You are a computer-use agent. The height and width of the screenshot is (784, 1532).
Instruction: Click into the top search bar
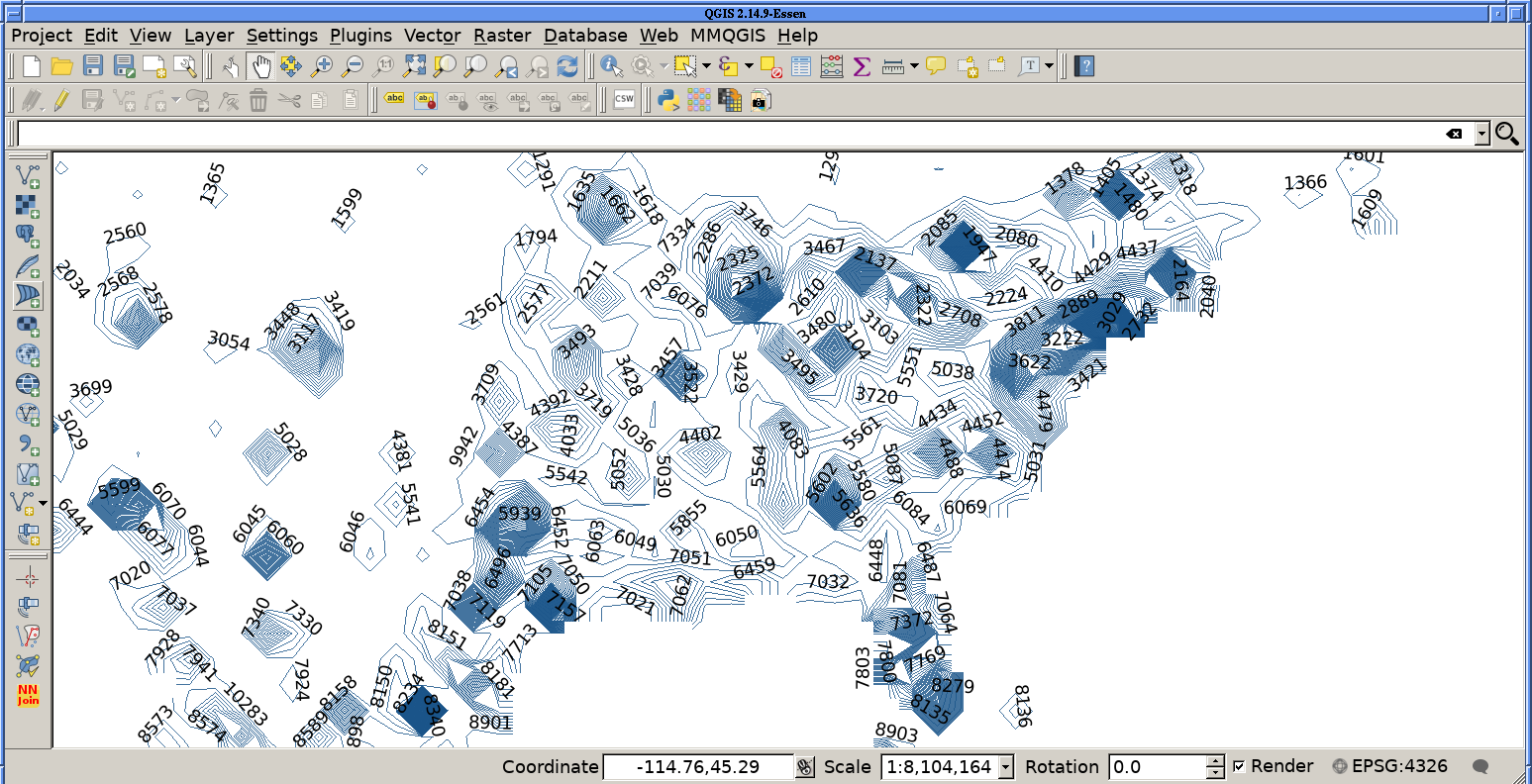pos(730,134)
